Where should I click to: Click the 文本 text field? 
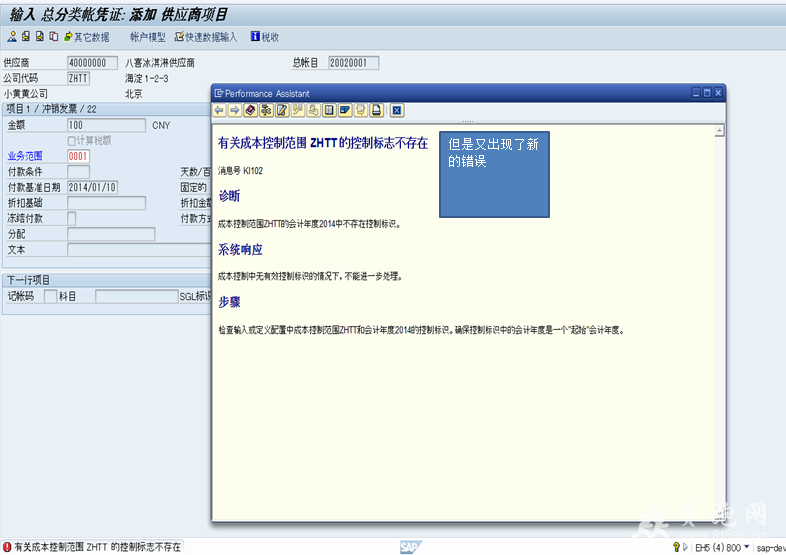(139, 250)
